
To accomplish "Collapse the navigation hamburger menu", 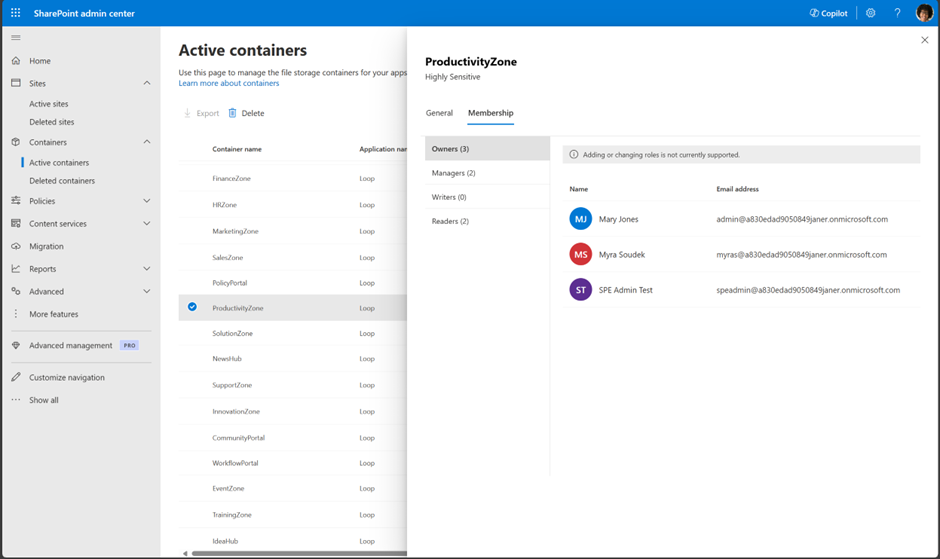I will pos(15,38).
